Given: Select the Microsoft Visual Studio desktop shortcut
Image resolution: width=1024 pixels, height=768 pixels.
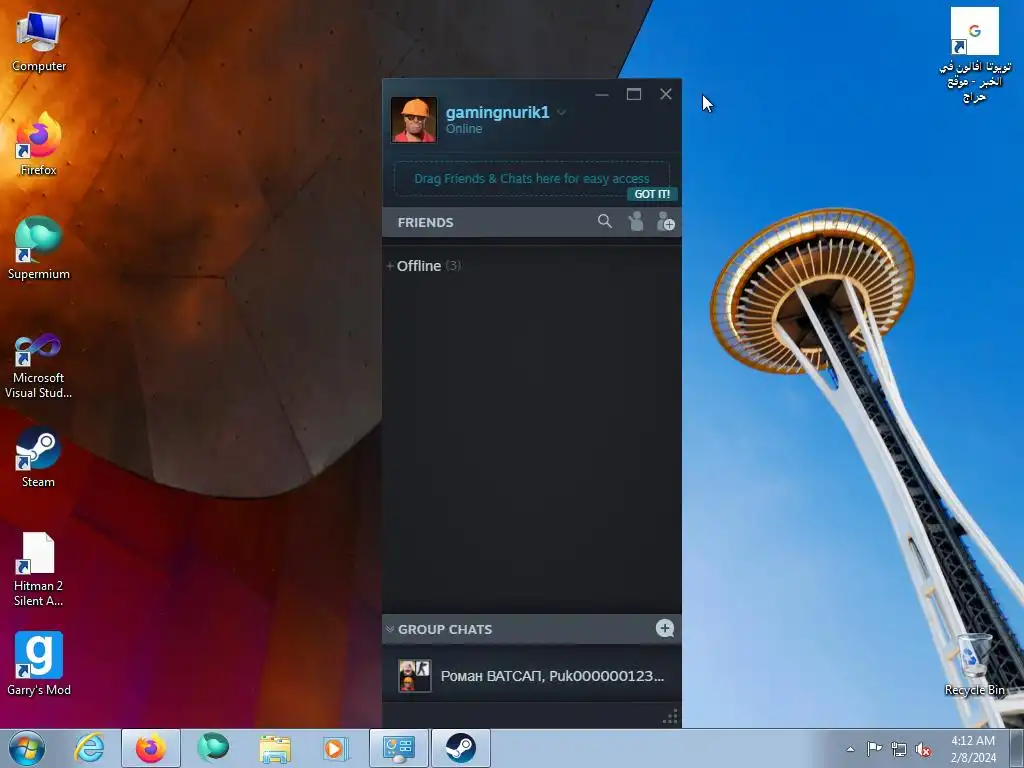Looking at the screenshot, I should tap(39, 366).
